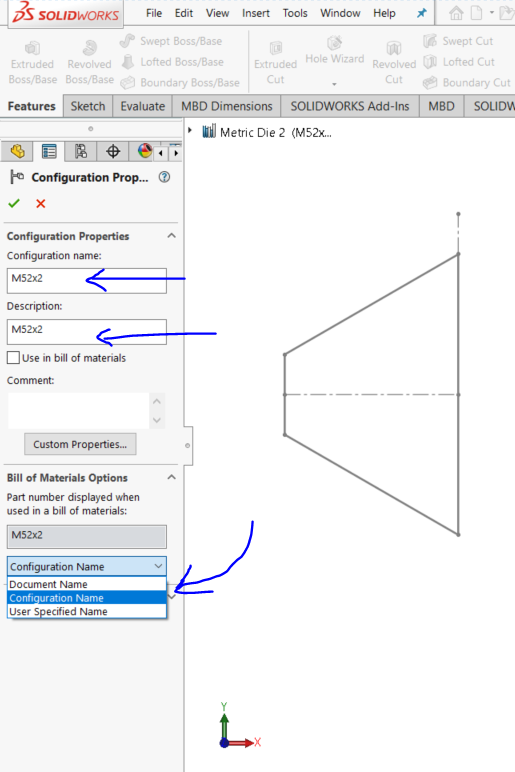Click the Description field
This screenshot has width=515, height=772.
[87, 332]
